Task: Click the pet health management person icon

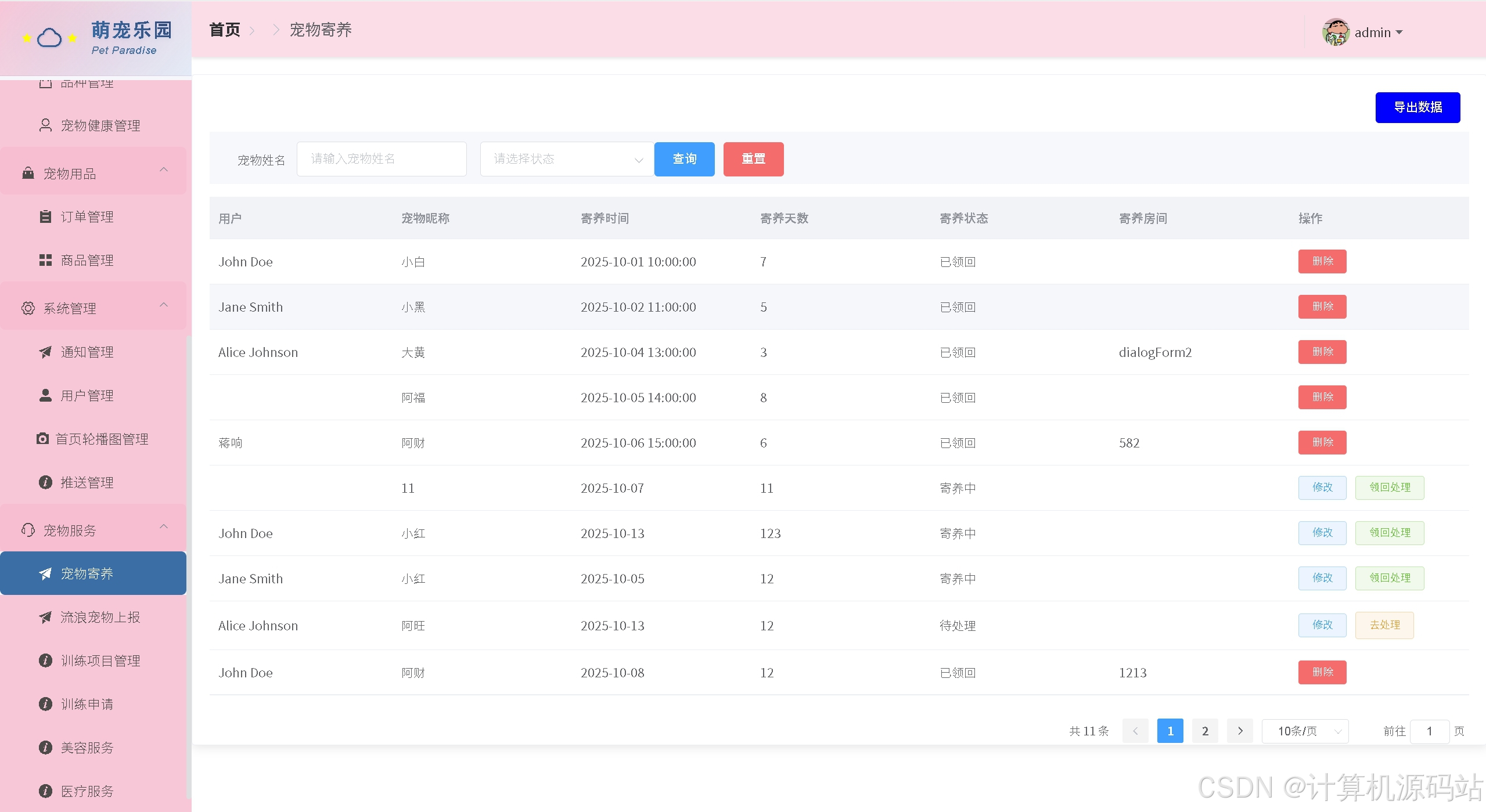Action: [x=45, y=125]
